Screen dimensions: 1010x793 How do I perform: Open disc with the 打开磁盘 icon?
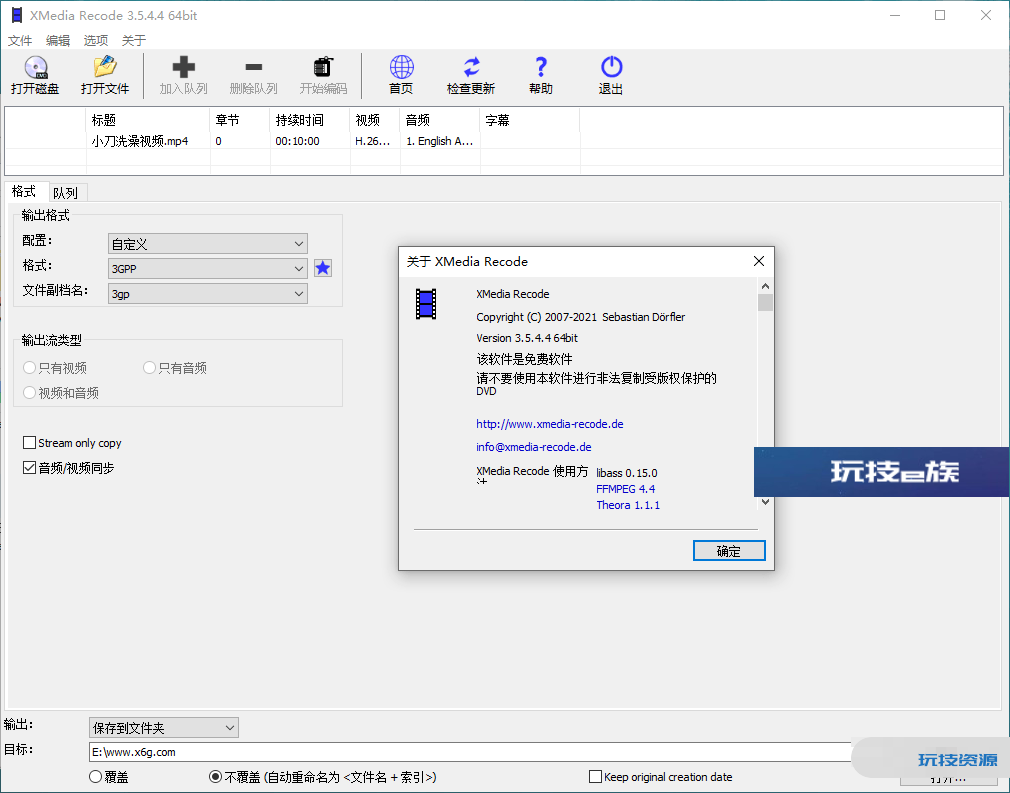point(35,67)
